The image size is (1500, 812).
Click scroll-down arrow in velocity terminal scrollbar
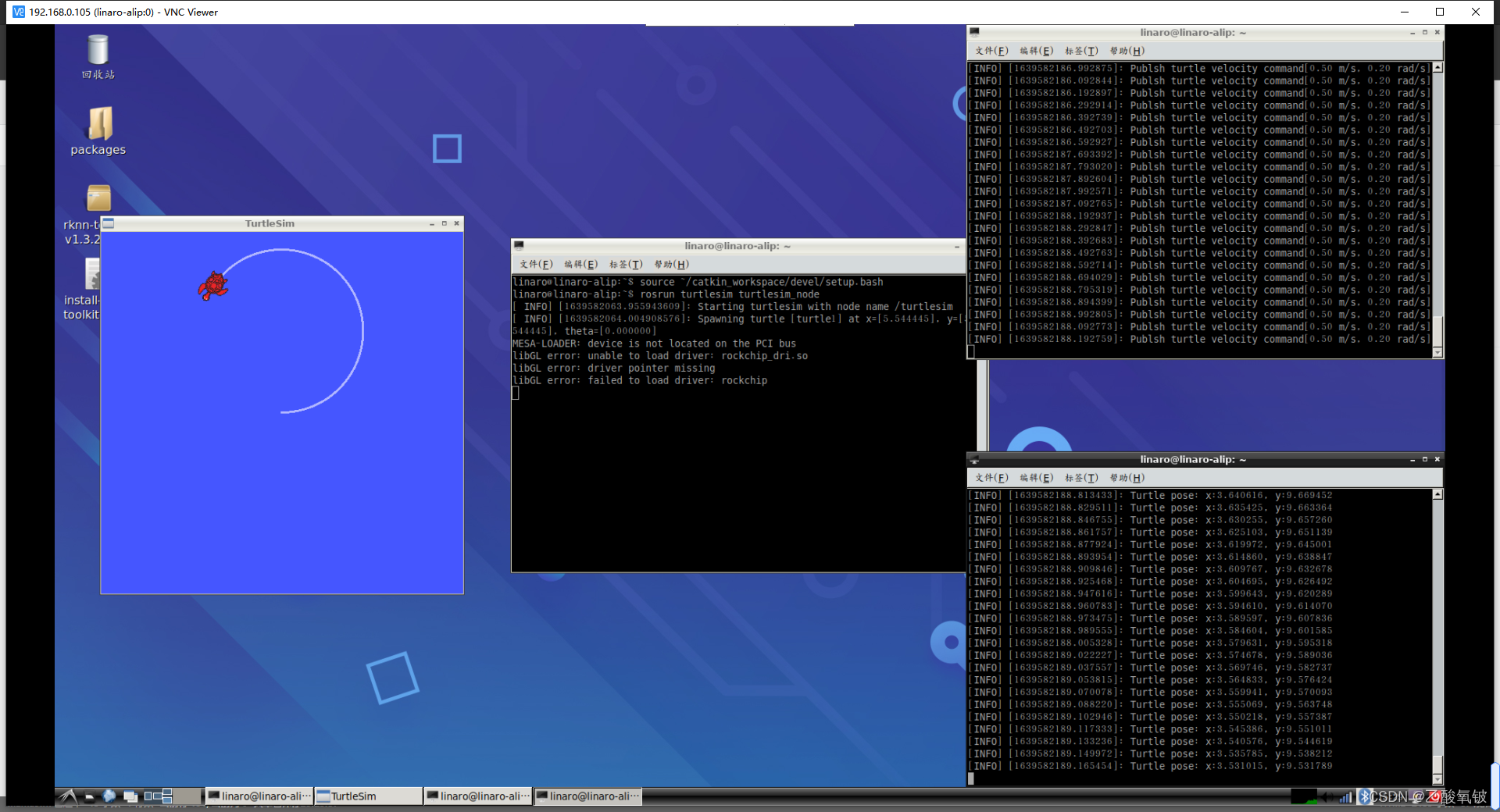[x=1437, y=353]
